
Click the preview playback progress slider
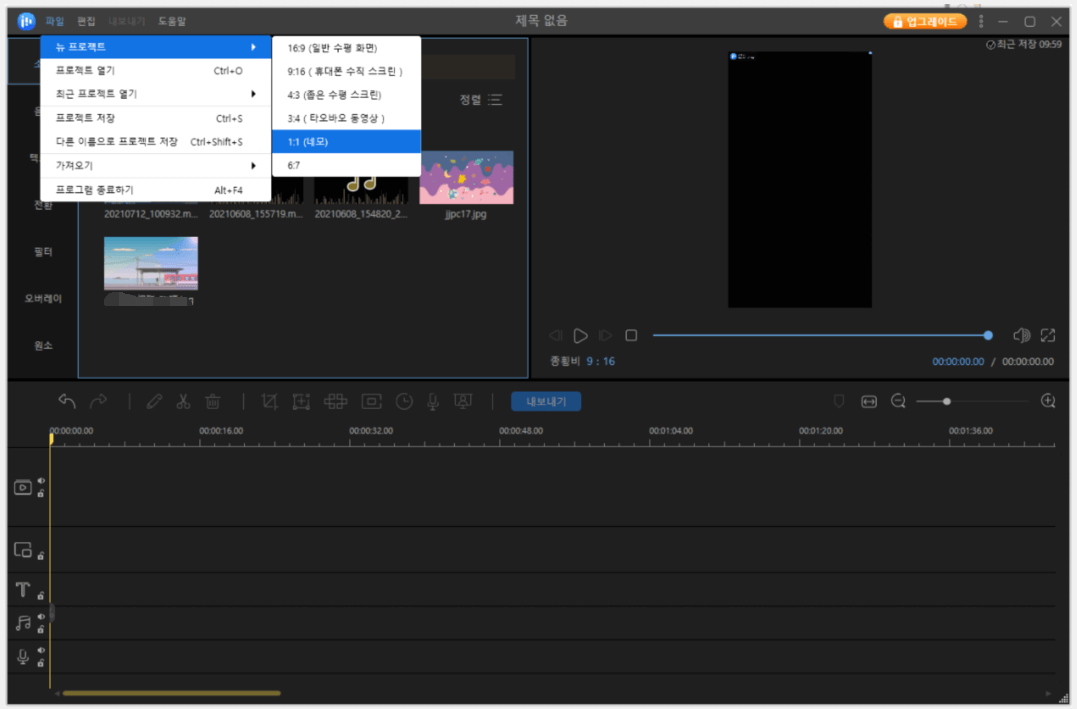tap(820, 336)
